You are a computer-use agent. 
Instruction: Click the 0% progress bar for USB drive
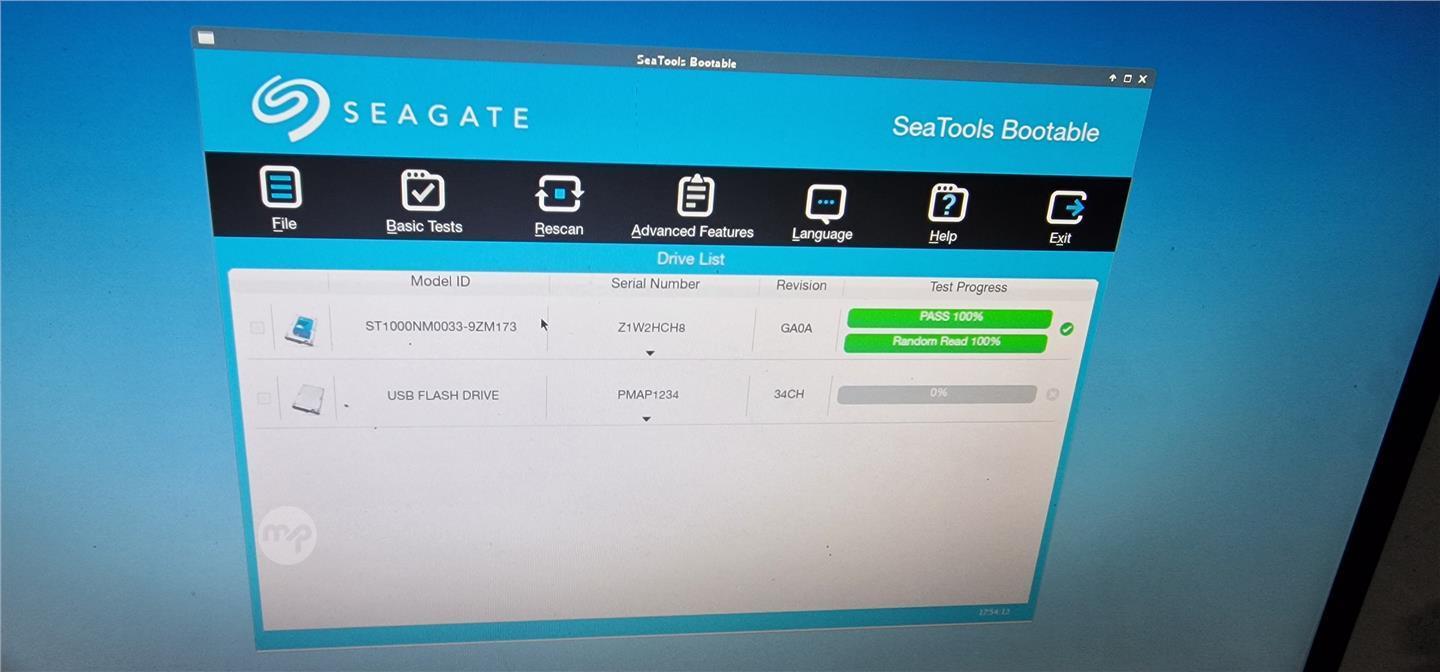936,393
